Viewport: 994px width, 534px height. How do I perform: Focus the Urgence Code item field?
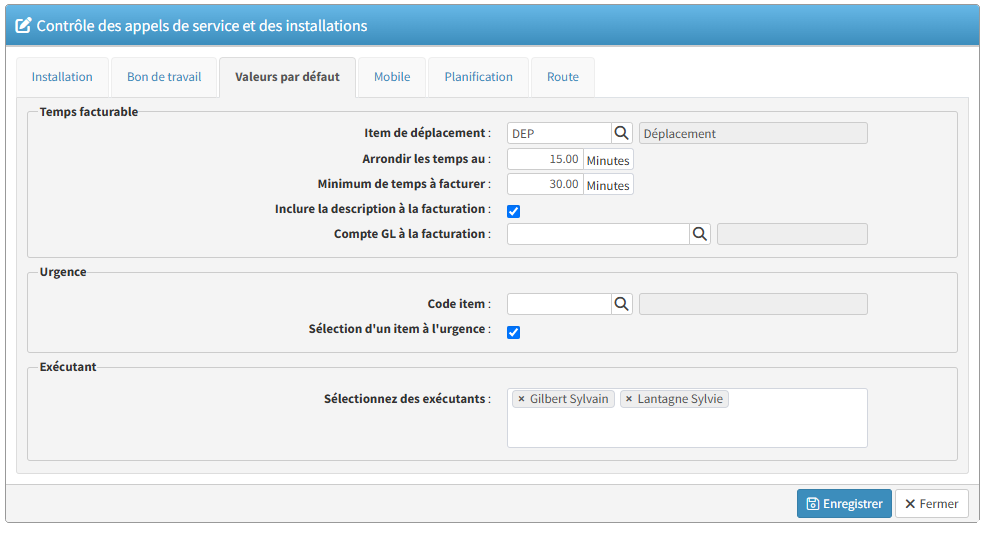[x=559, y=304]
